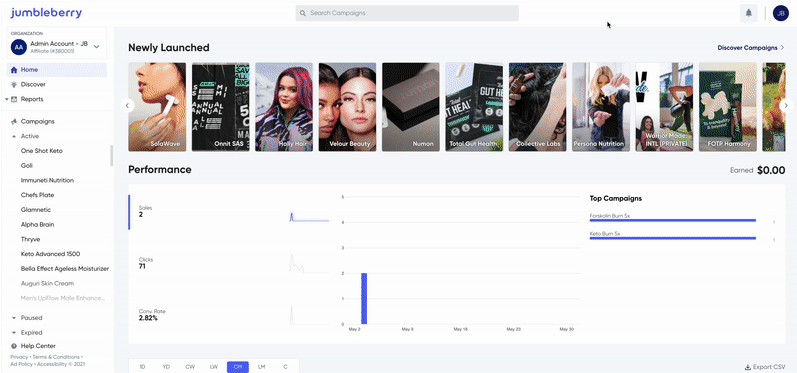The image size is (797, 373).
Task: Click the Campaigns megaphone icon
Action: tap(14, 121)
